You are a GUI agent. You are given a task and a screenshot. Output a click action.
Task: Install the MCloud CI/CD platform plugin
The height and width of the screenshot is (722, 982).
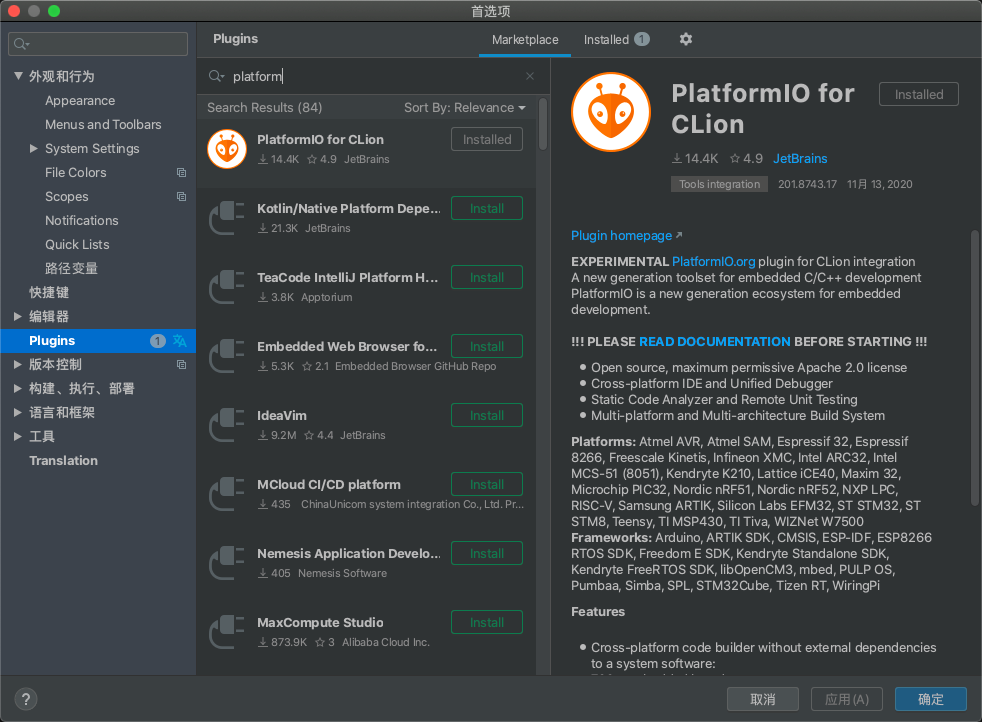487,484
